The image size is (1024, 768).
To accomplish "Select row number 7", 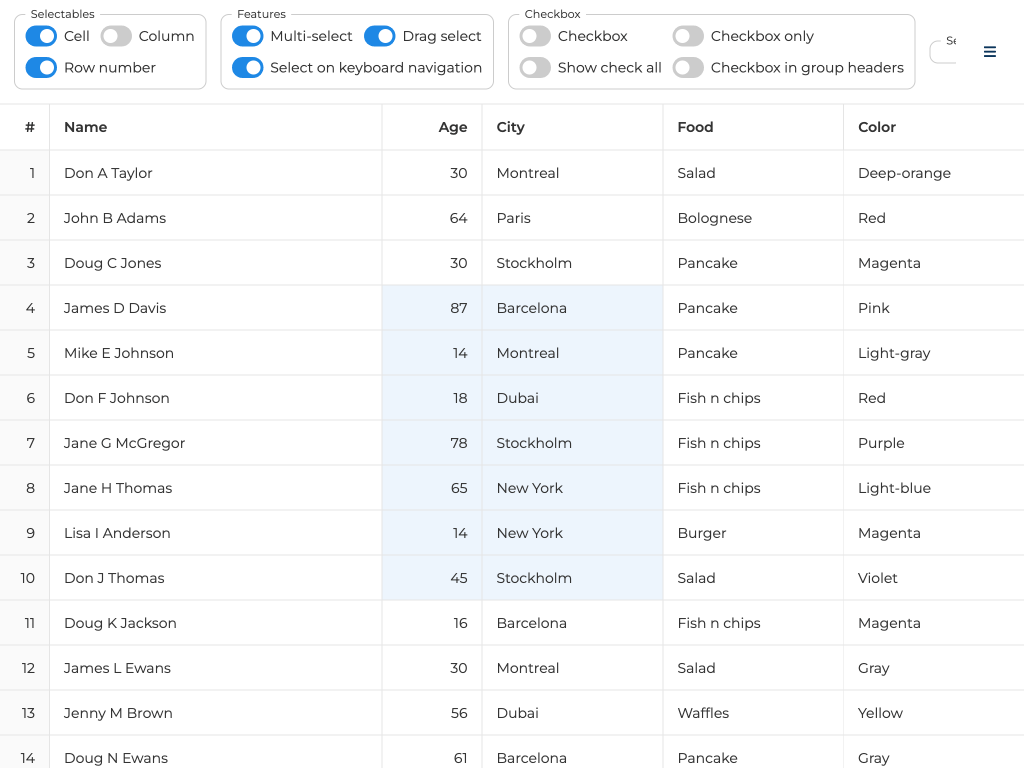I will point(30,443).
